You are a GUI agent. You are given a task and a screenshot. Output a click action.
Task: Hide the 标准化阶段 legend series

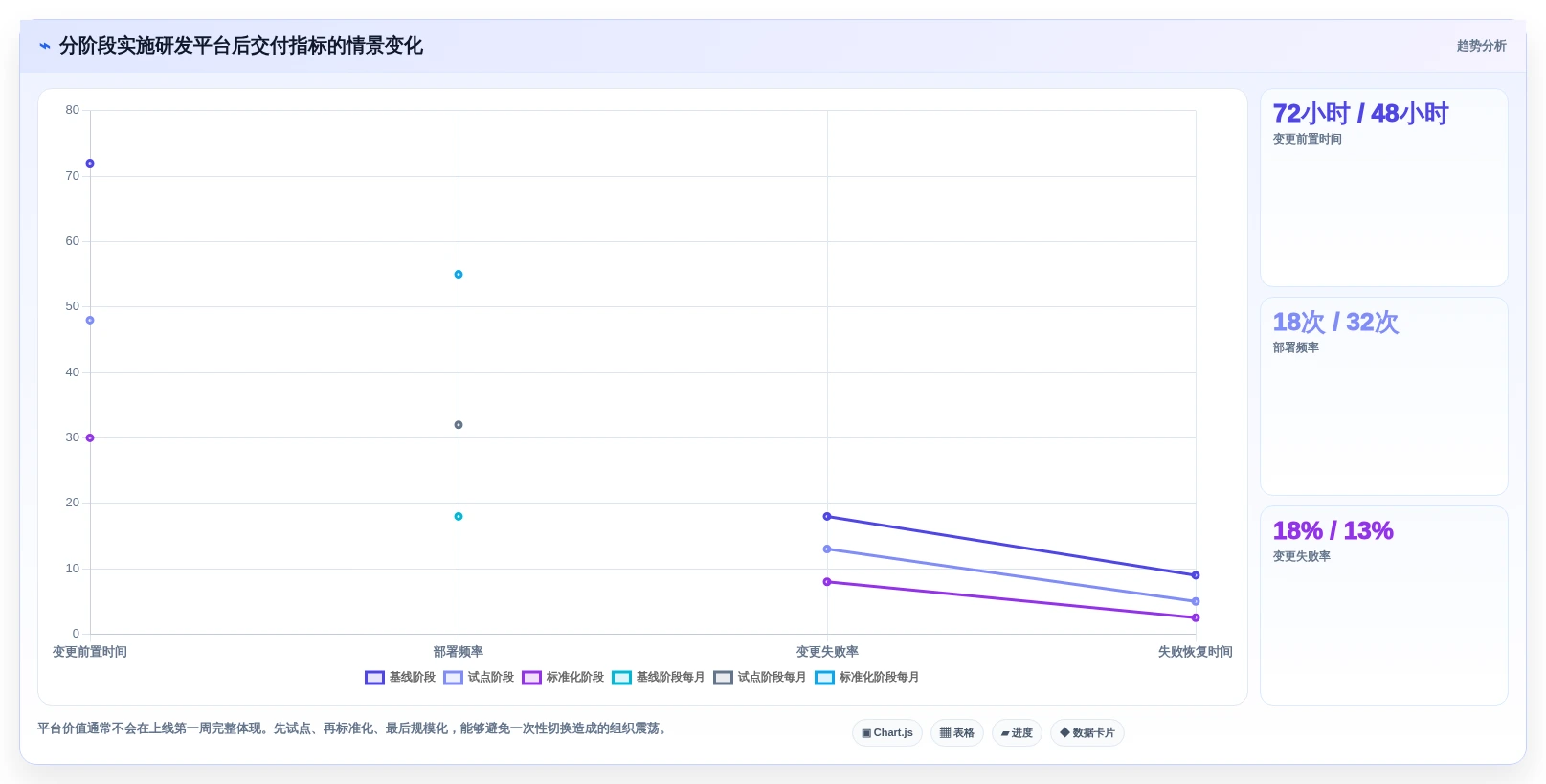point(563,678)
